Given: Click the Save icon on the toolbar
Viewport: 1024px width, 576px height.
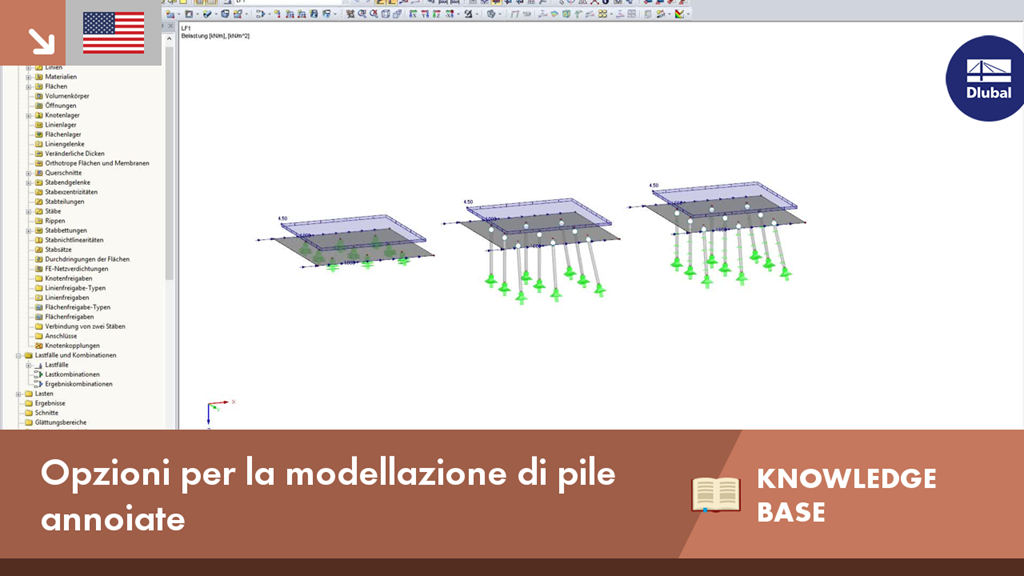Looking at the screenshot, I should pos(200,4).
